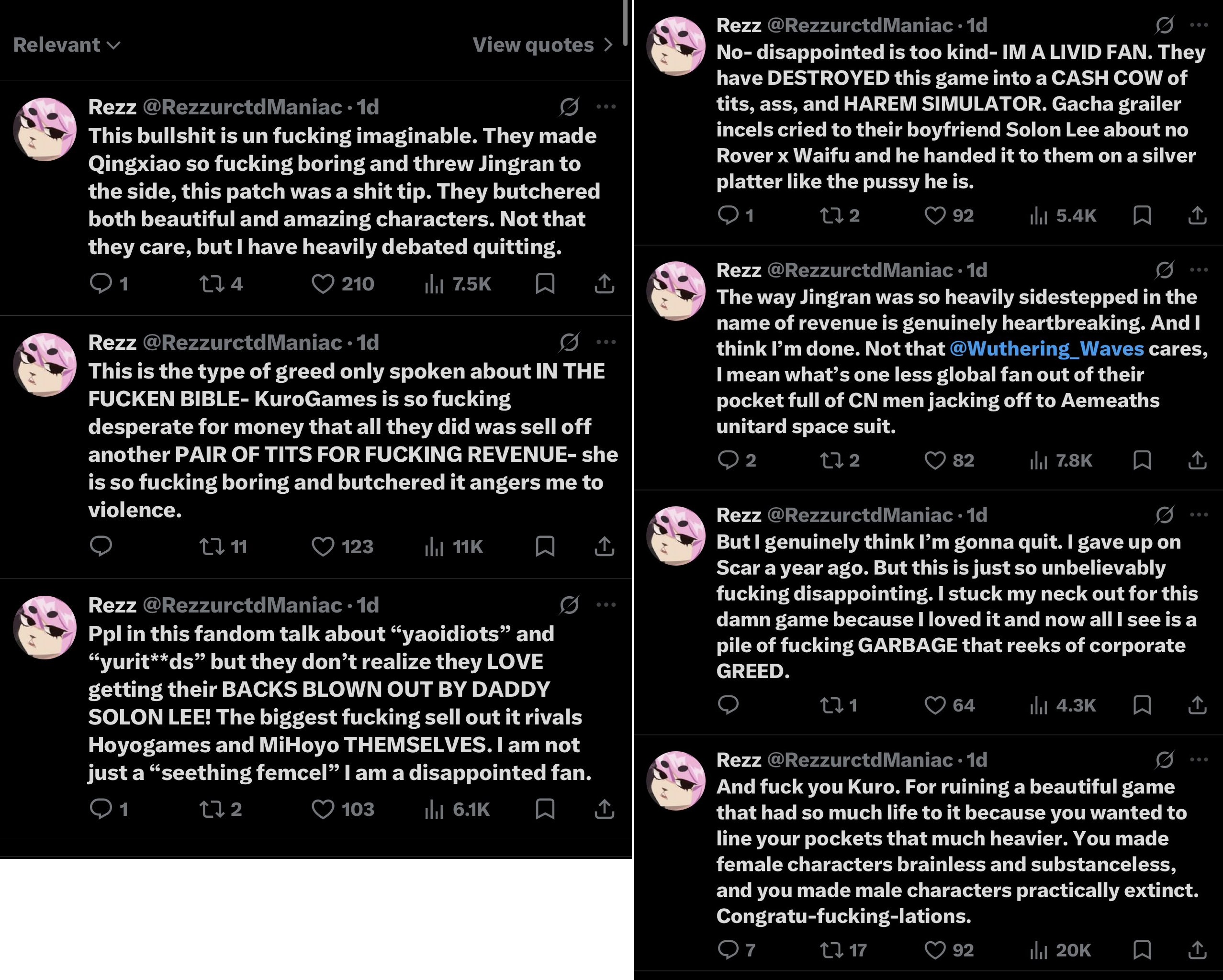Retweet the post with 17 retweets
1223x980 pixels.
coord(831,949)
